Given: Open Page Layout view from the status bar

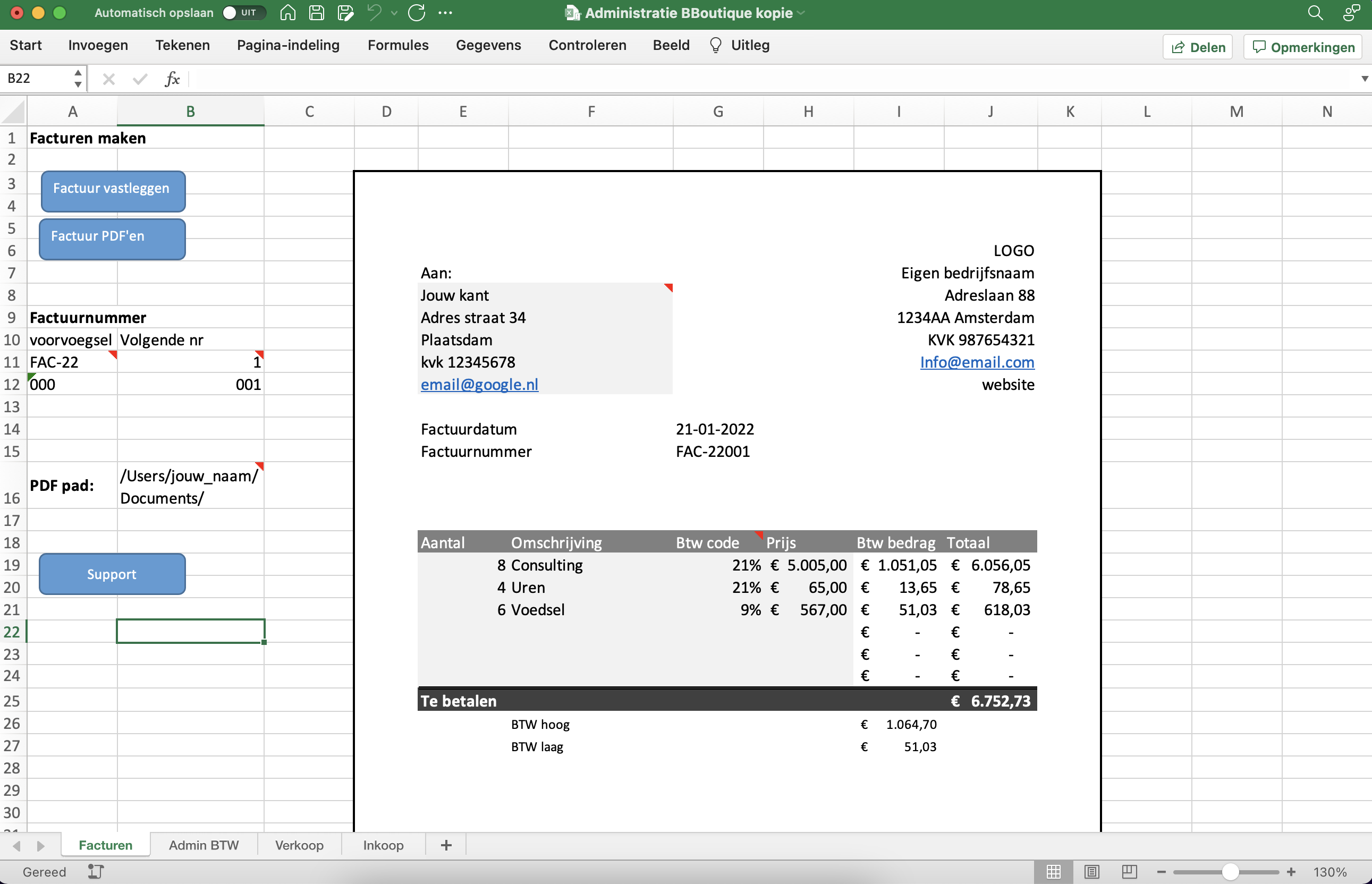Looking at the screenshot, I should pos(1091,871).
